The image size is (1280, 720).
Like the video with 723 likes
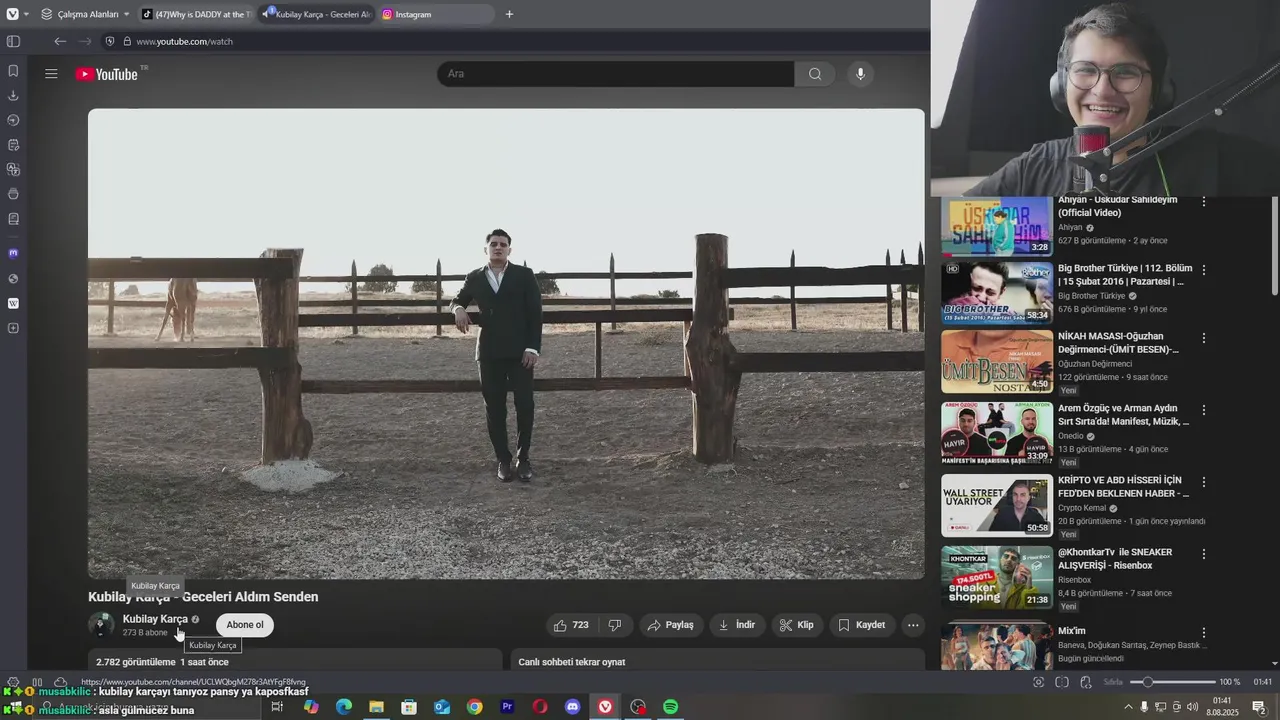572,625
